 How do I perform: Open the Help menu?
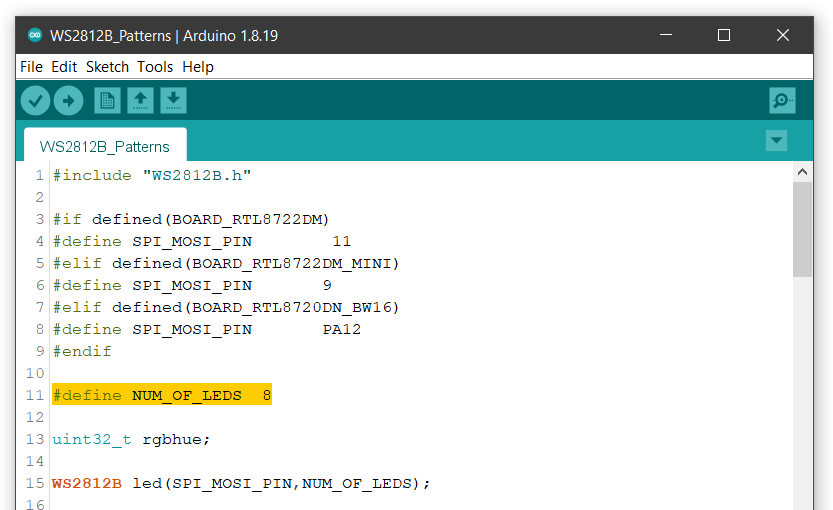[198, 67]
